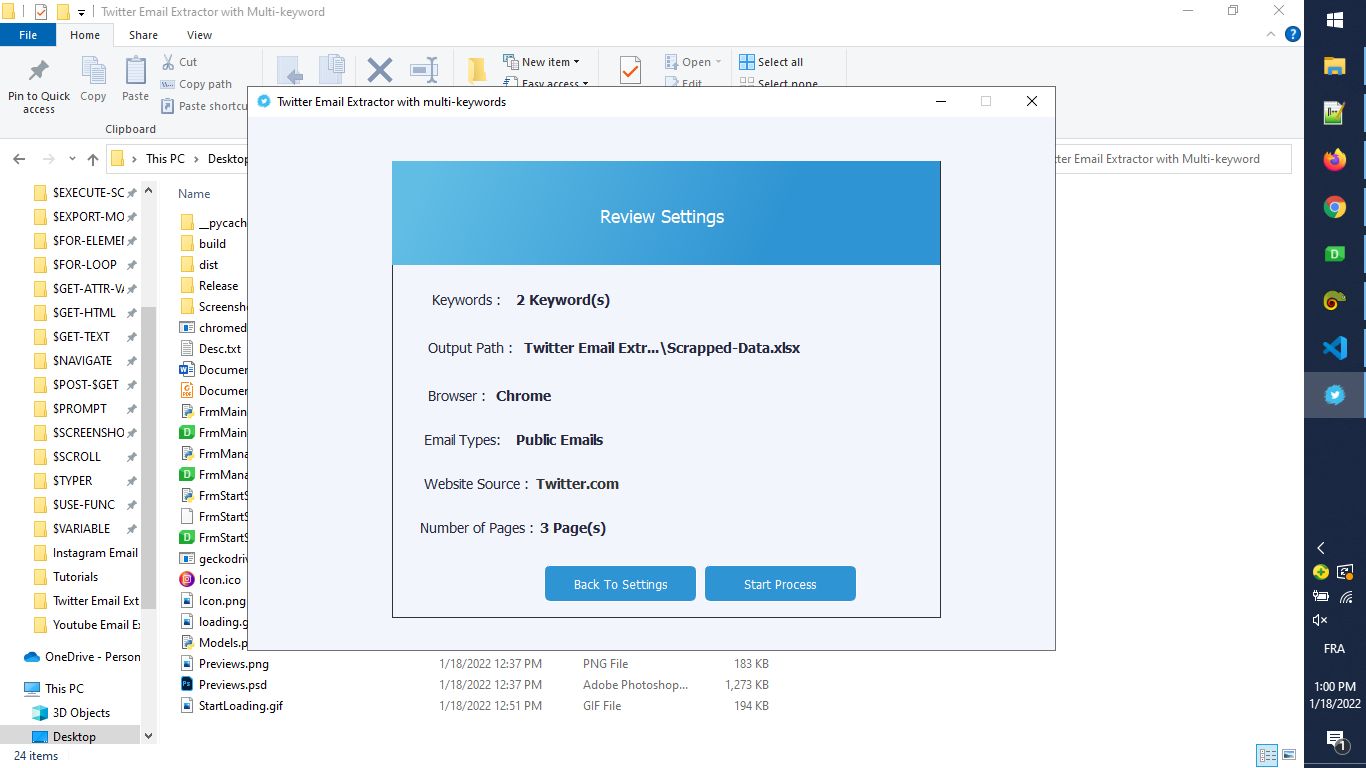Select the Previews.psd Photoshop file
The height and width of the screenshot is (768, 1366).
[224, 685]
